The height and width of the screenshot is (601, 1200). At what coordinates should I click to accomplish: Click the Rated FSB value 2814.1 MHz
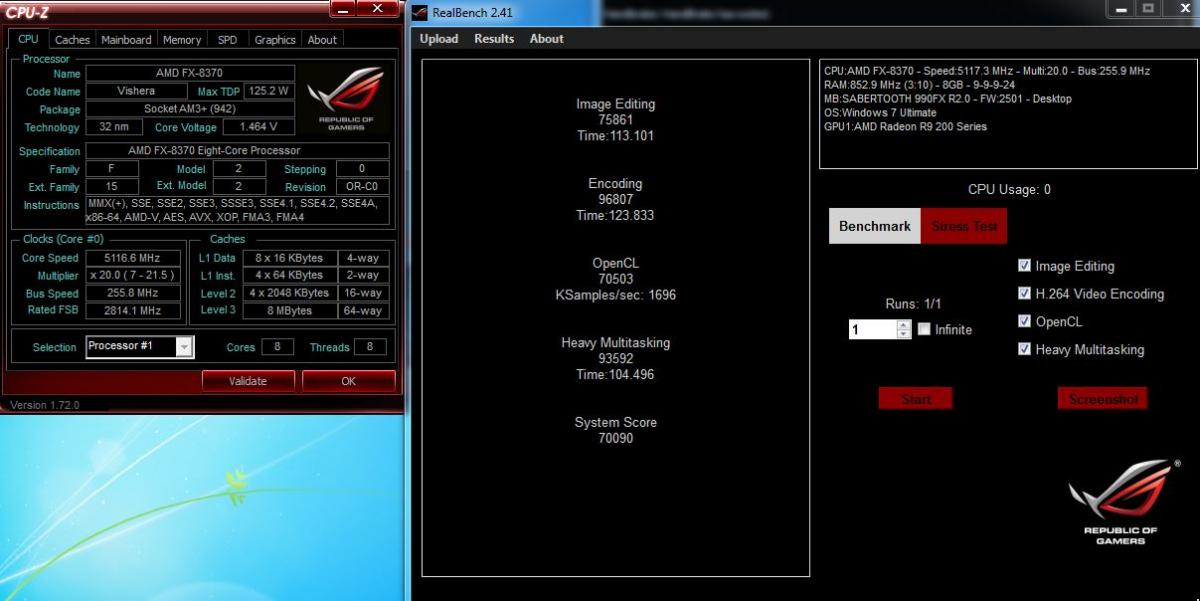point(134,311)
